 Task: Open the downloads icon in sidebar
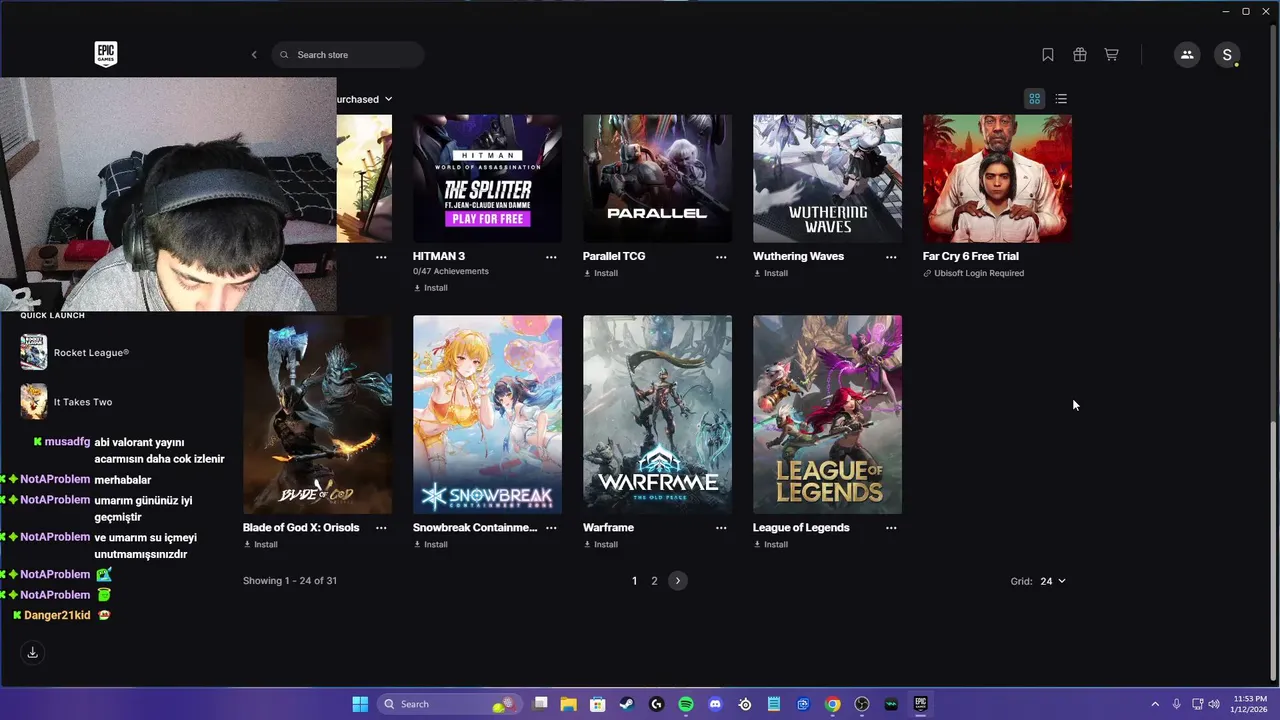pyautogui.click(x=32, y=652)
